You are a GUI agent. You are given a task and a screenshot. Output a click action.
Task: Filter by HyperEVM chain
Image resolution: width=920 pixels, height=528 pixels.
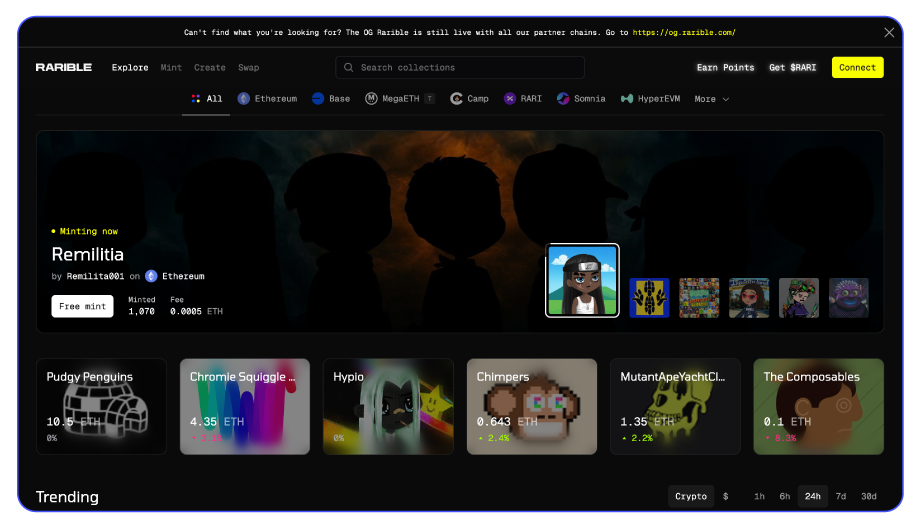coord(651,99)
